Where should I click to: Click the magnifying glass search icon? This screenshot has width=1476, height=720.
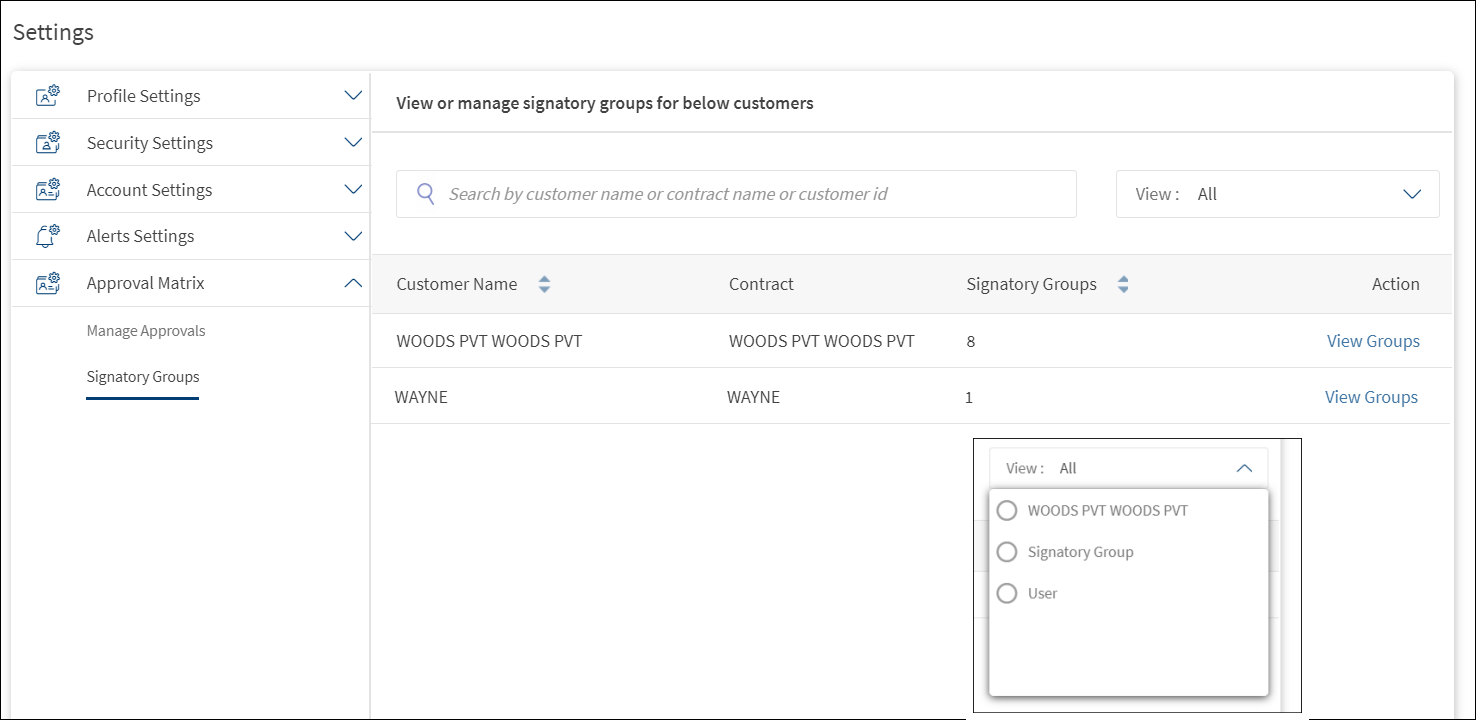(426, 194)
